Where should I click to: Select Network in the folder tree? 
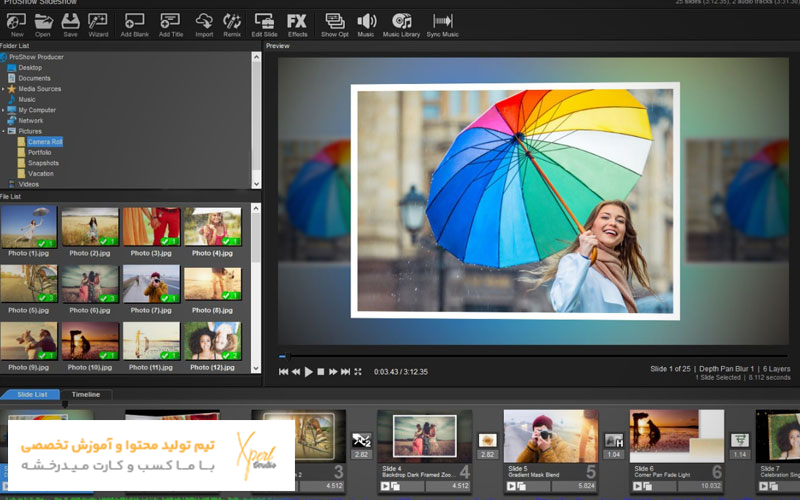coord(31,121)
